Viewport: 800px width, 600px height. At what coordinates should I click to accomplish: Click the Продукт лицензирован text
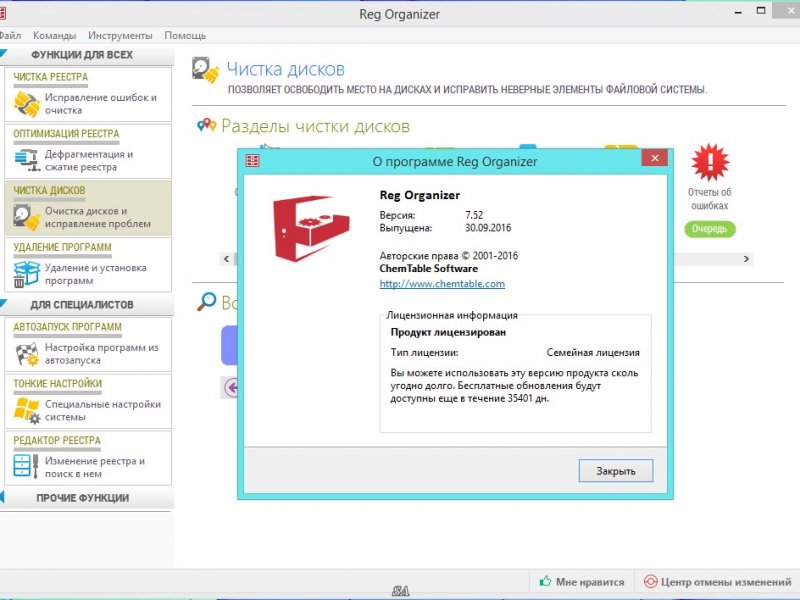[448, 332]
